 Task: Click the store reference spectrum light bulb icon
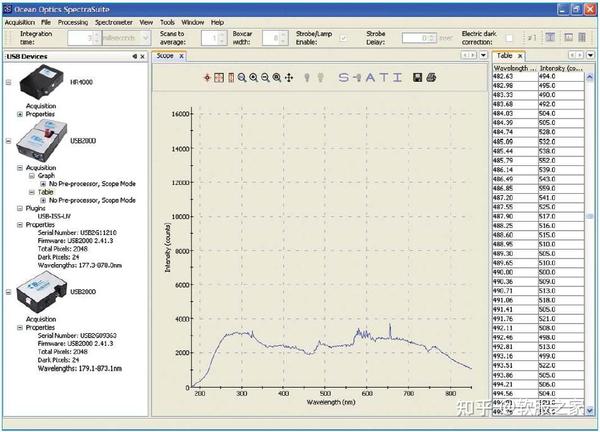(x=321, y=78)
